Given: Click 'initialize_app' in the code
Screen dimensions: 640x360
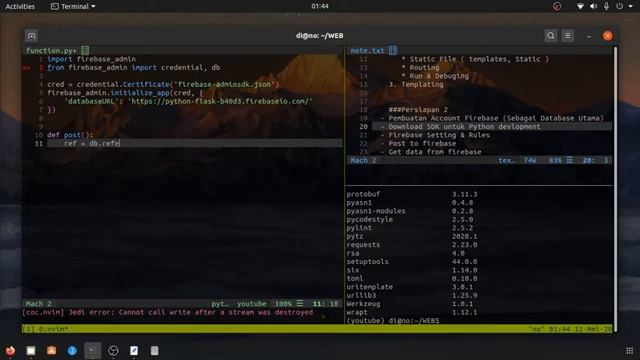Looking at the screenshot, I should [x=140, y=93].
